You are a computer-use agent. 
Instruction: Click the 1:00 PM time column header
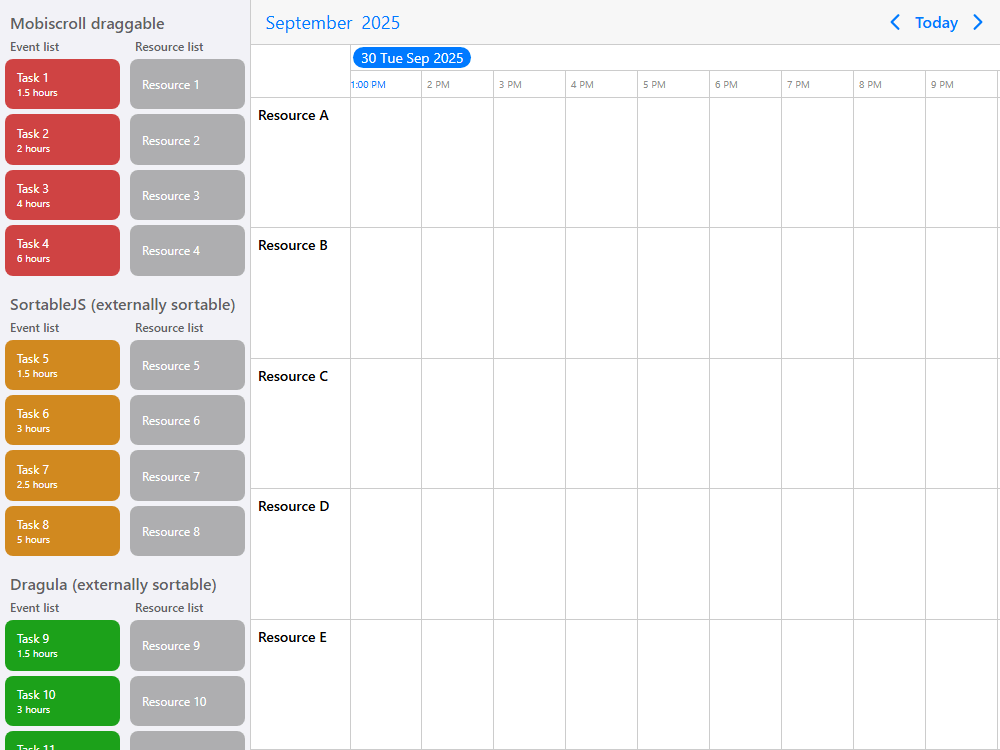pyautogui.click(x=368, y=85)
